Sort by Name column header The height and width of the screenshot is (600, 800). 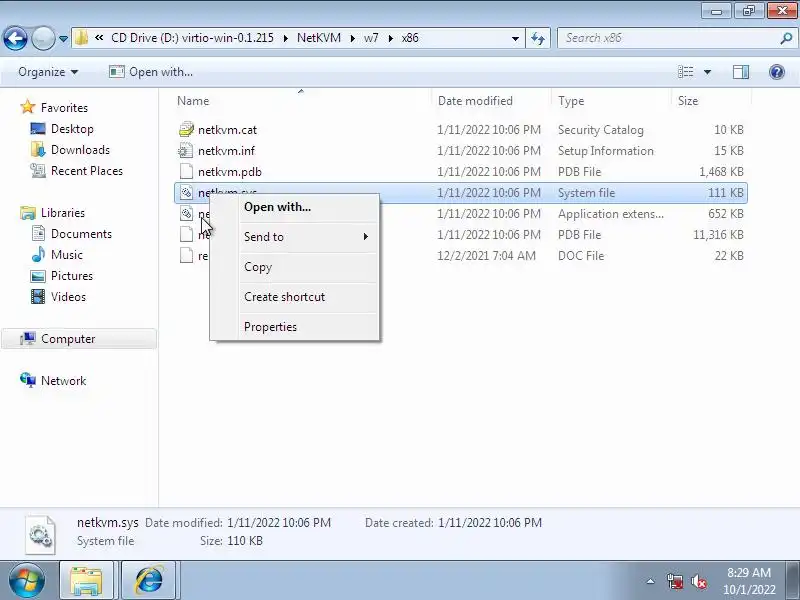coord(193,101)
